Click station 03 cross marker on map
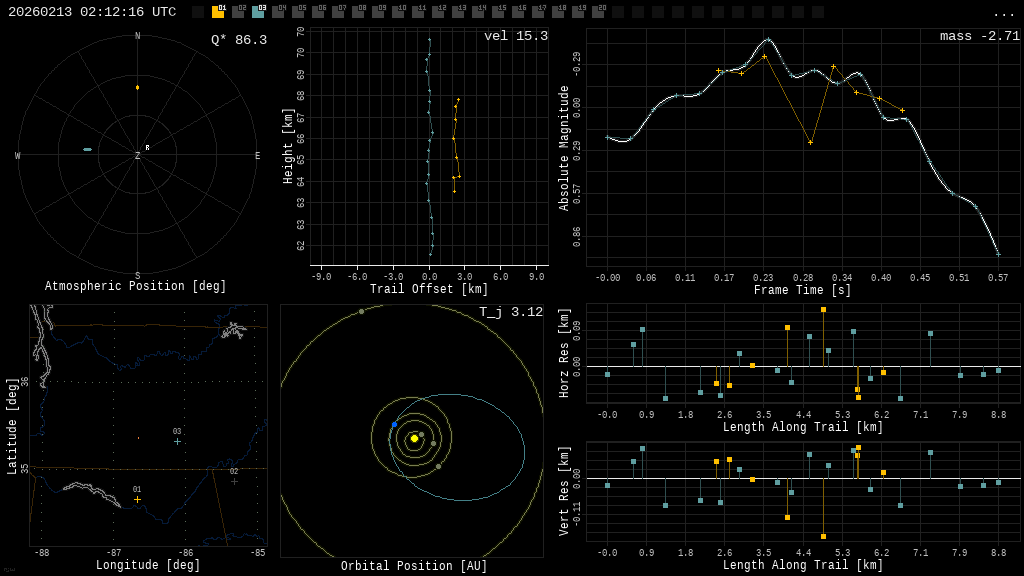 coord(177,441)
